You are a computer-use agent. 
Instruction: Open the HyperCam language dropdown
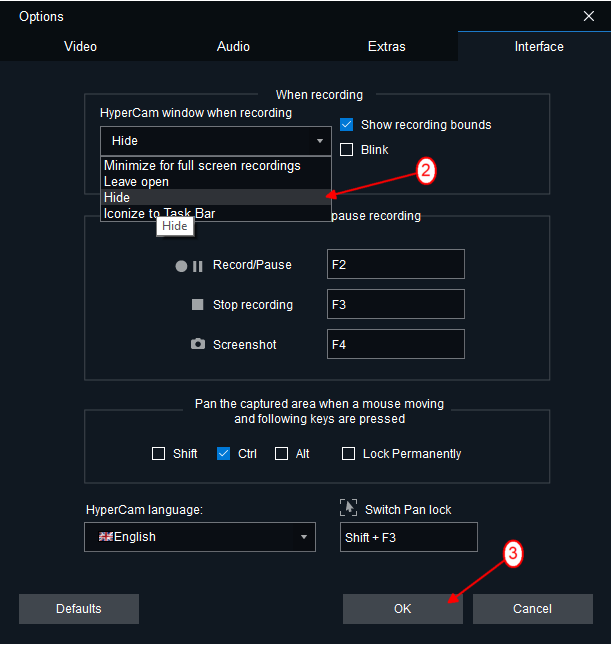point(200,537)
